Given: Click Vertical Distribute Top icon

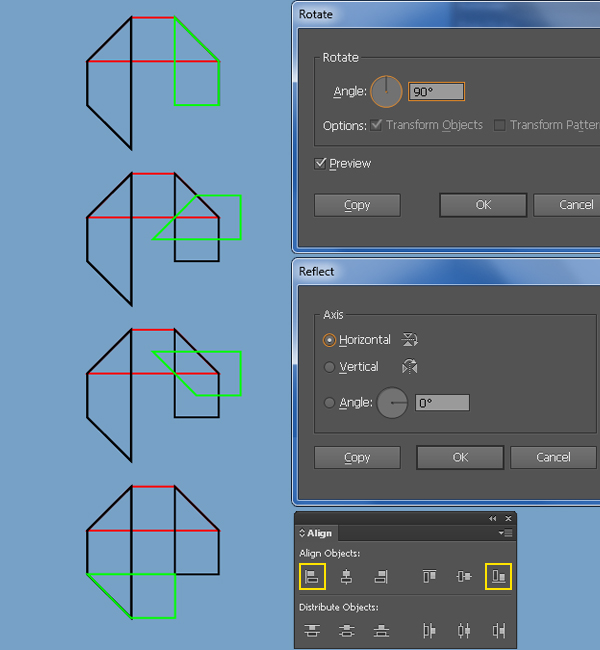Looking at the screenshot, I should [312, 631].
